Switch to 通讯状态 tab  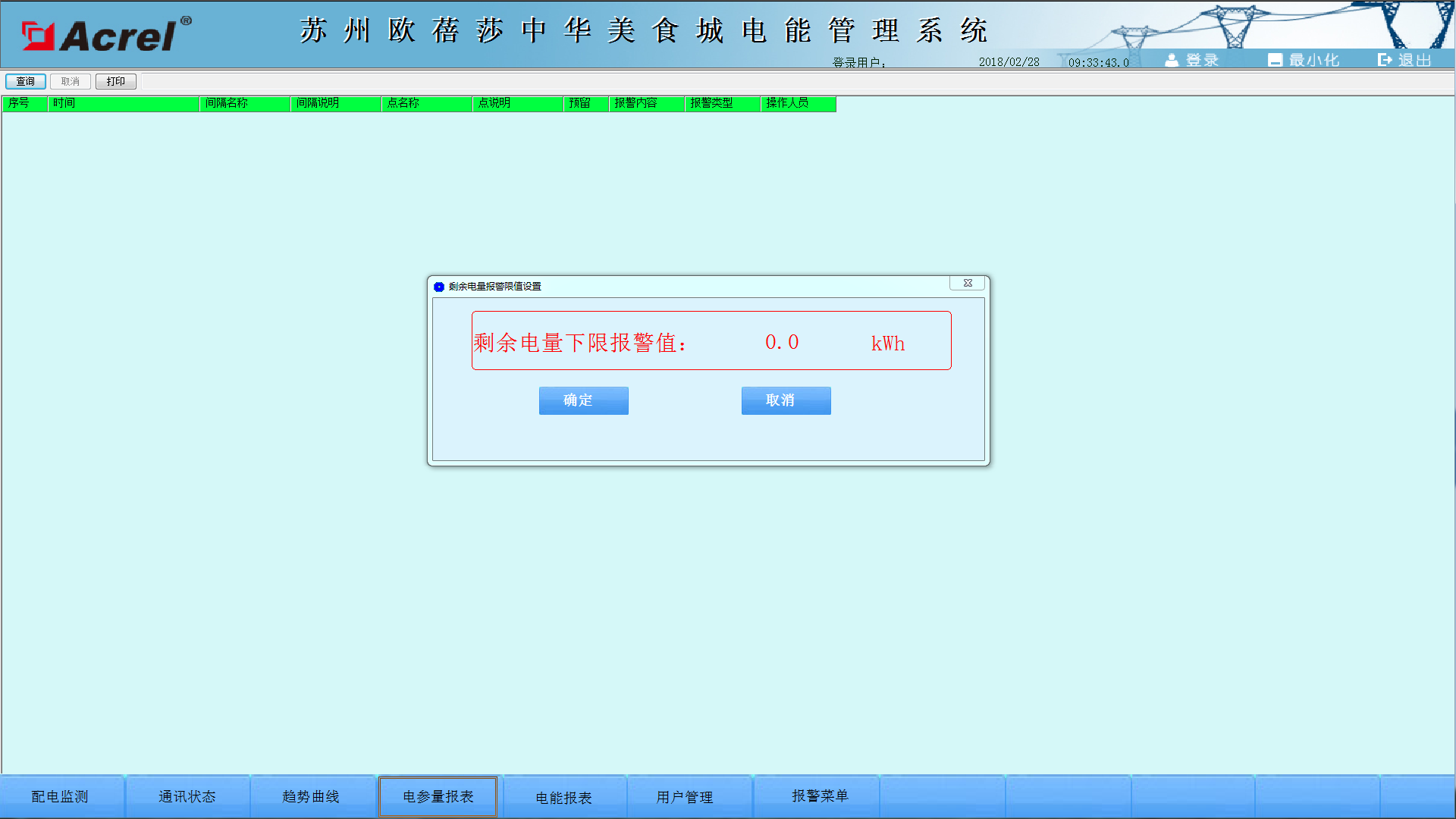pyautogui.click(x=187, y=796)
